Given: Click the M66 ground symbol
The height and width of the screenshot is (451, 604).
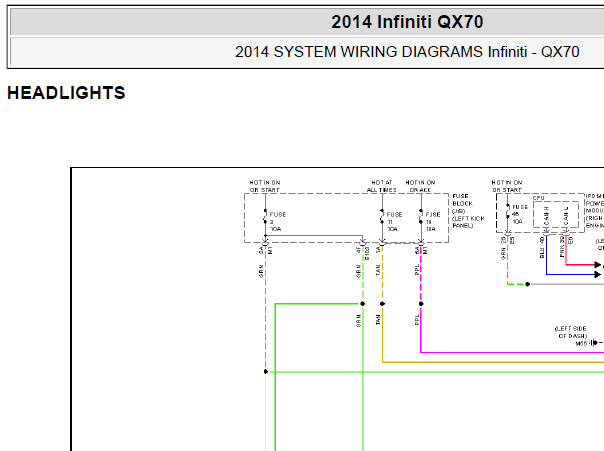Looking at the screenshot, I should click(594, 343).
